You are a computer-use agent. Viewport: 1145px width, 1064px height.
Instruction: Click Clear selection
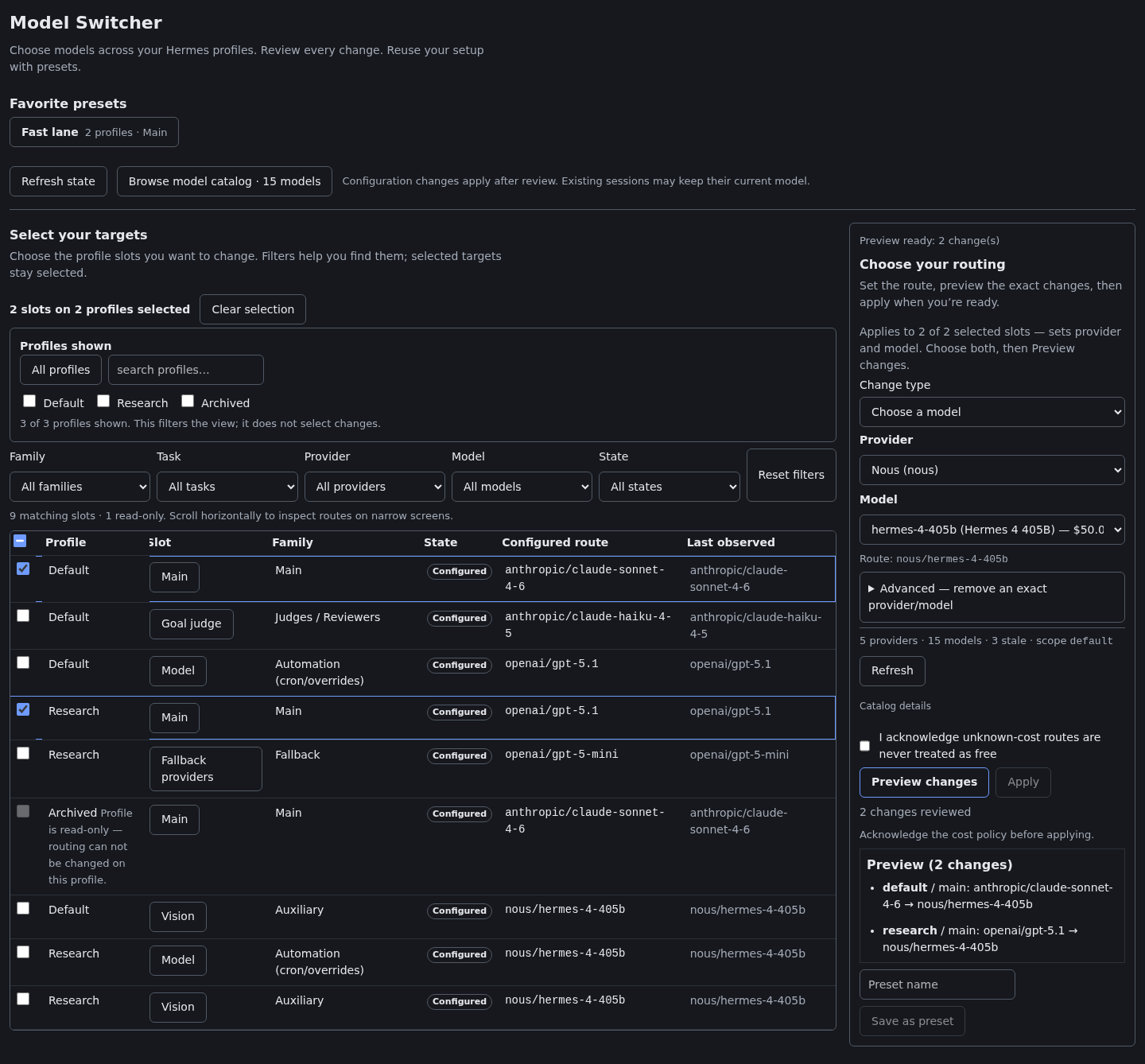[x=253, y=309]
